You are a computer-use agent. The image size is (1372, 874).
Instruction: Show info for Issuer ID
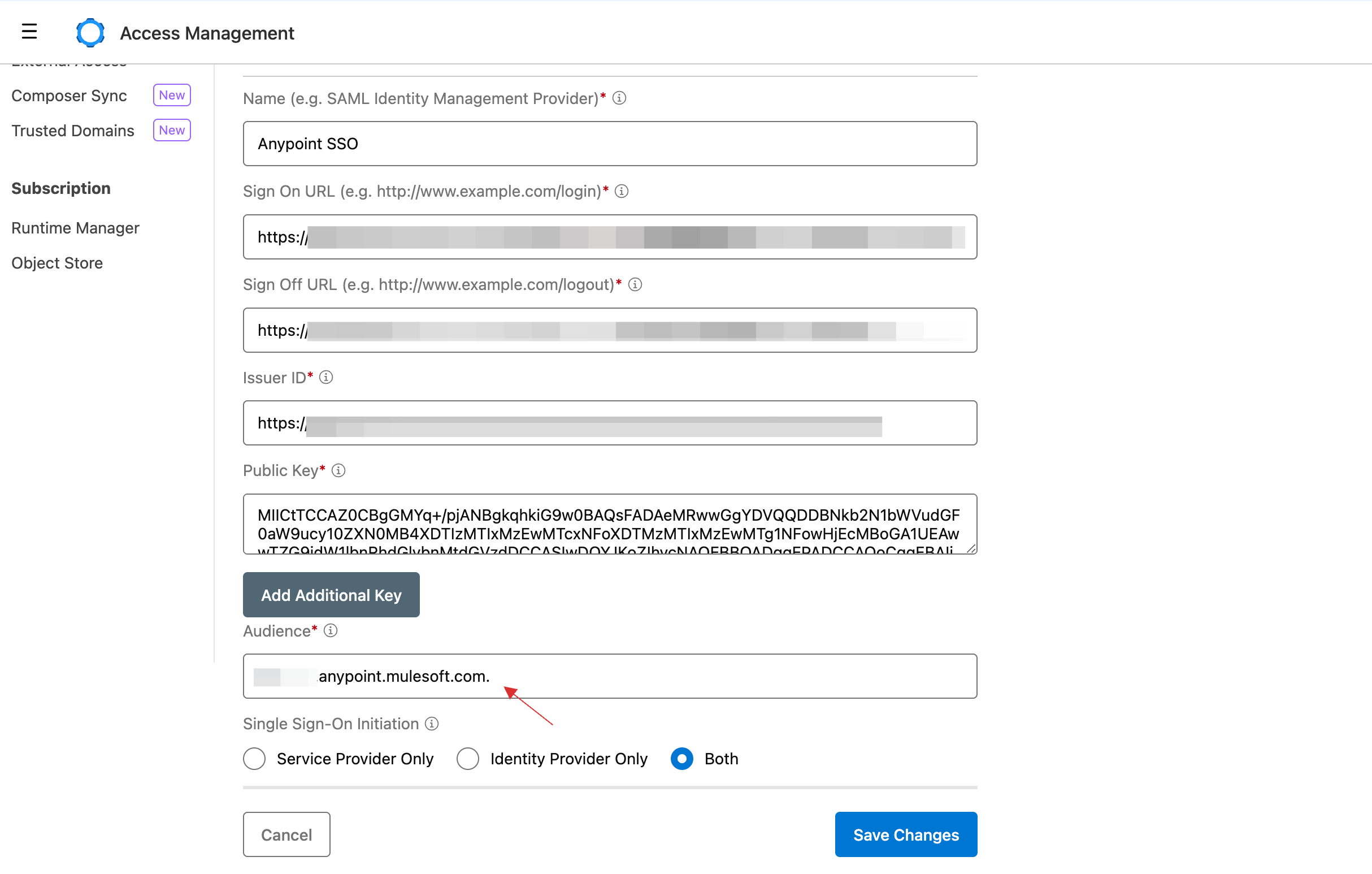click(x=326, y=378)
